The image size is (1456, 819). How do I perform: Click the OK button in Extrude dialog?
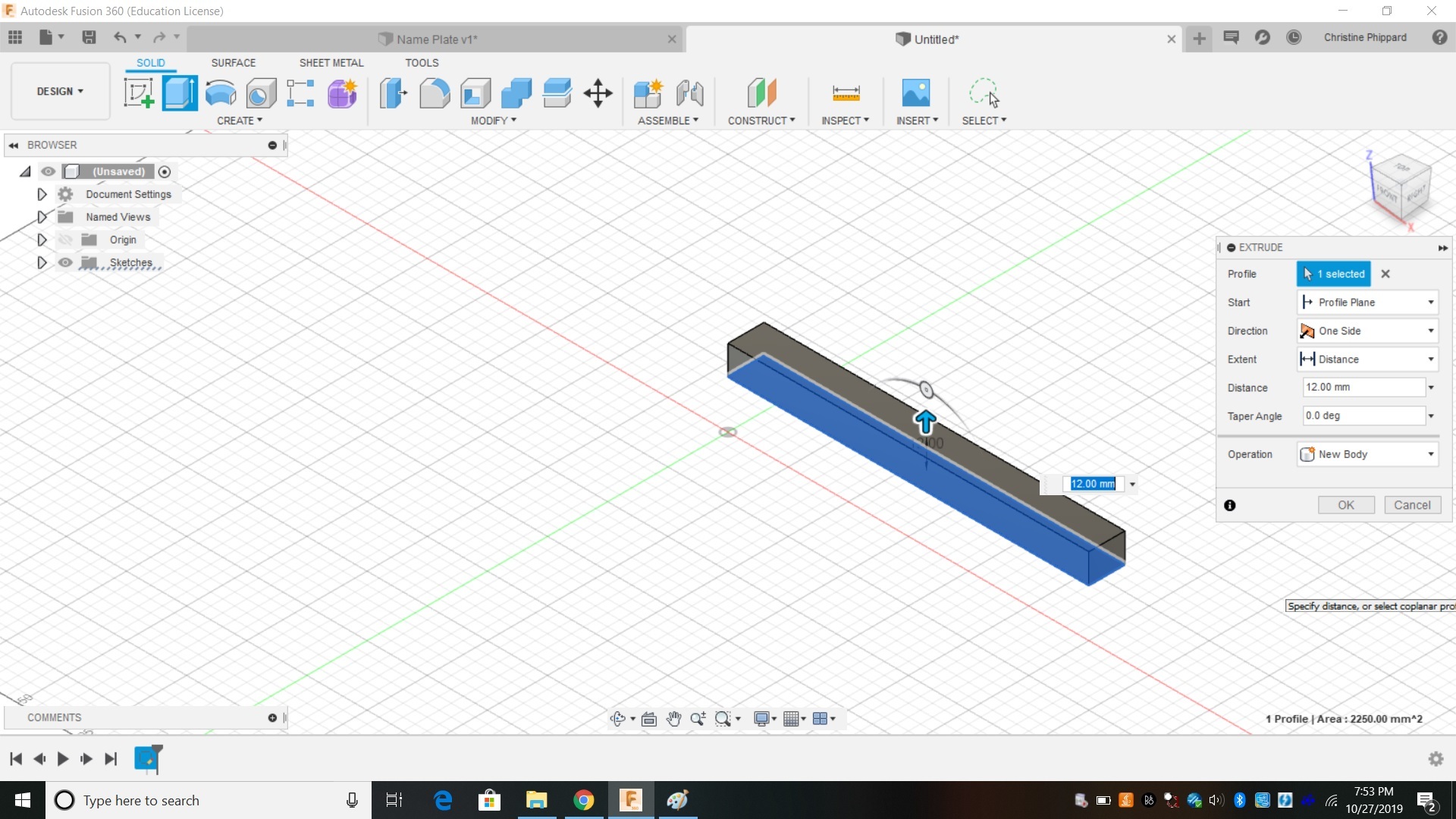1345,505
